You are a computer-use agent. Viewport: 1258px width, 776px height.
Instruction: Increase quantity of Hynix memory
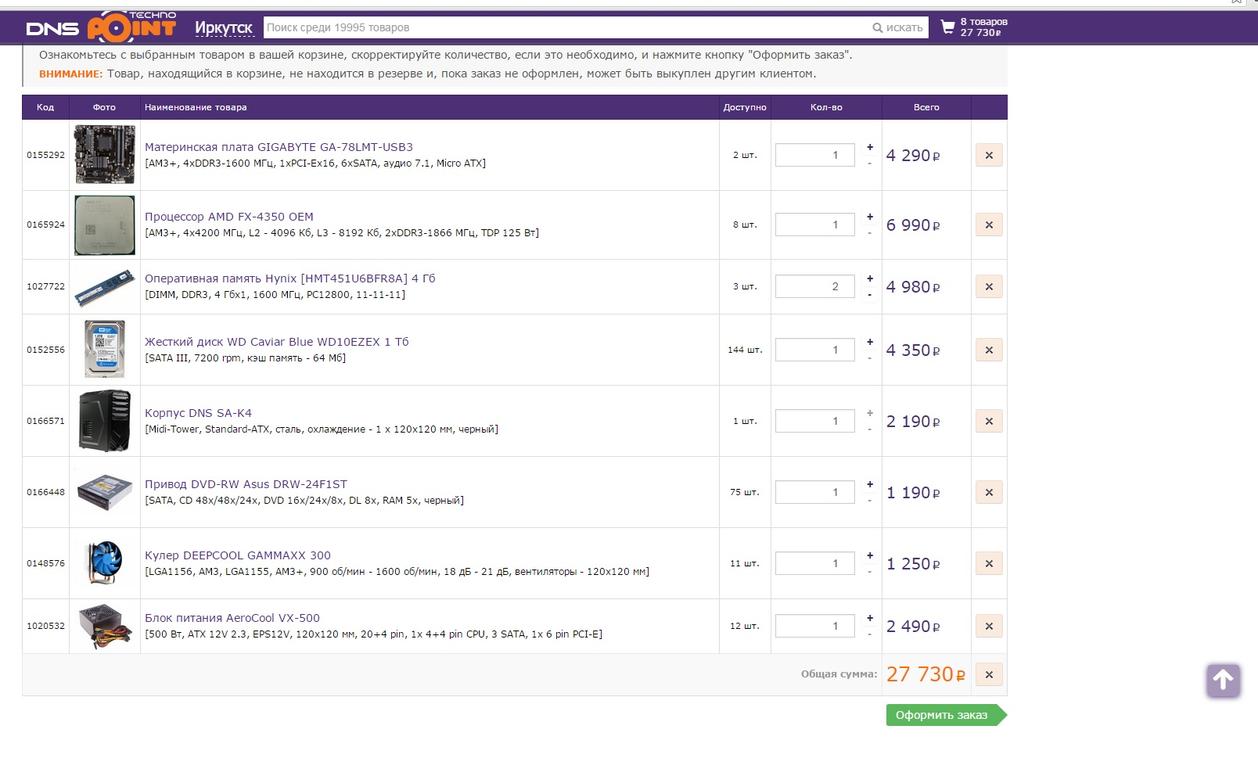pos(870,279)
